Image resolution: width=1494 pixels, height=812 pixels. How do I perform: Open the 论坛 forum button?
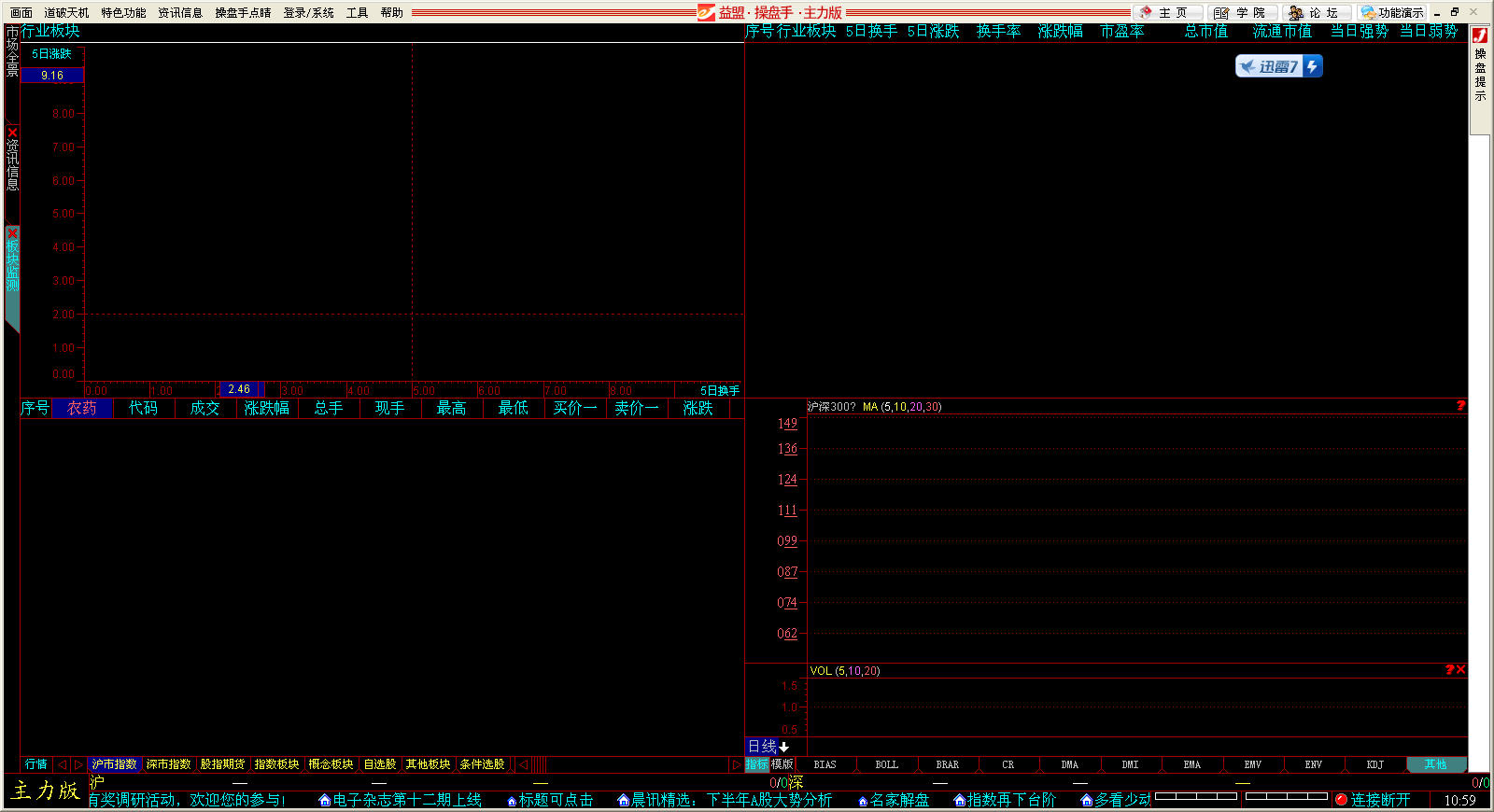click(x=1318, y=12)
